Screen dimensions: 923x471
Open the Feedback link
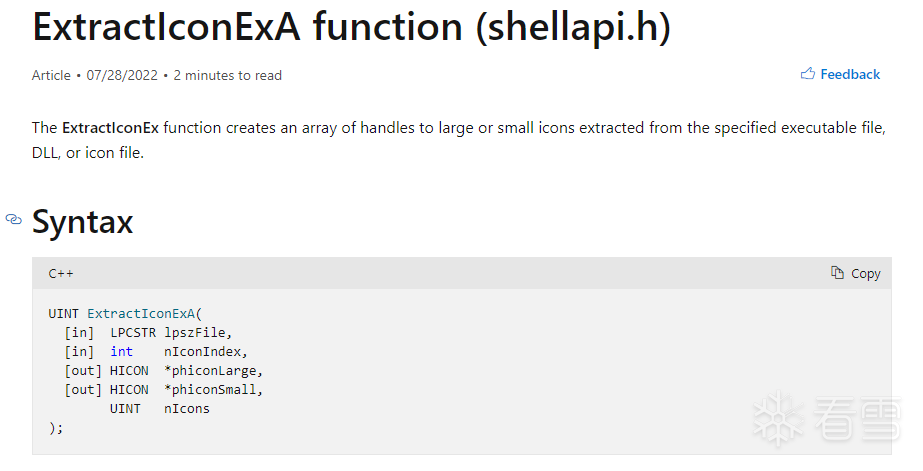coord(850,74)
